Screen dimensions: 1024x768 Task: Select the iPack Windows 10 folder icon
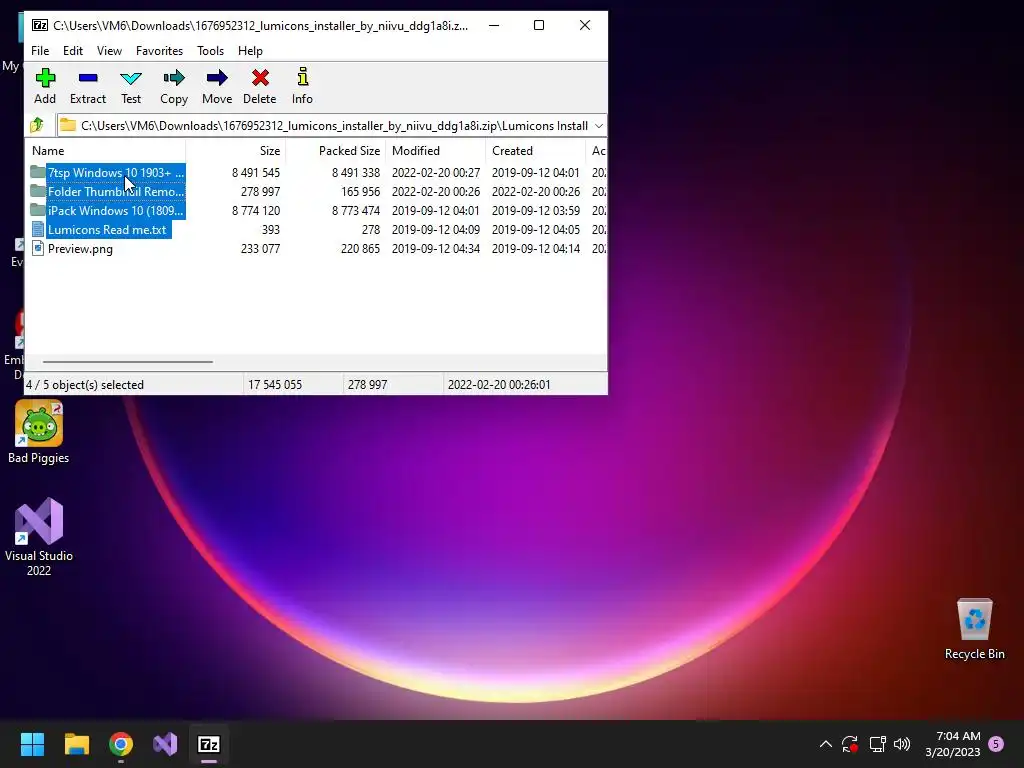point(37,210)
